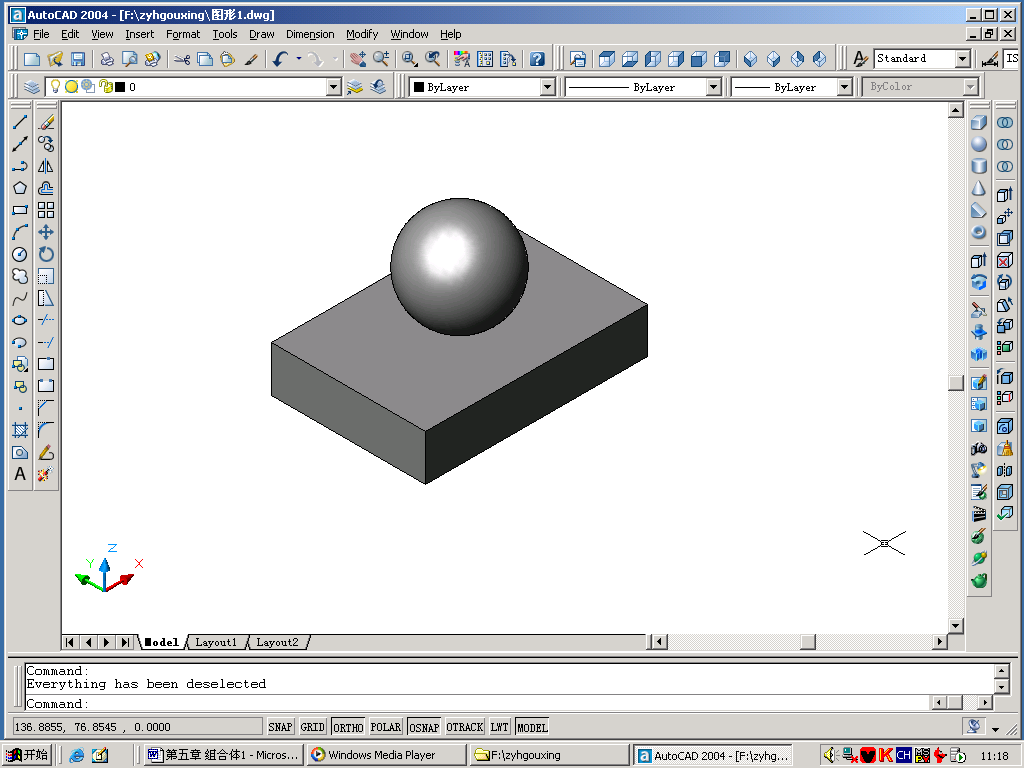1024x768 pixels.
Task: Activate the Array tool
Action: coord(46,210)
